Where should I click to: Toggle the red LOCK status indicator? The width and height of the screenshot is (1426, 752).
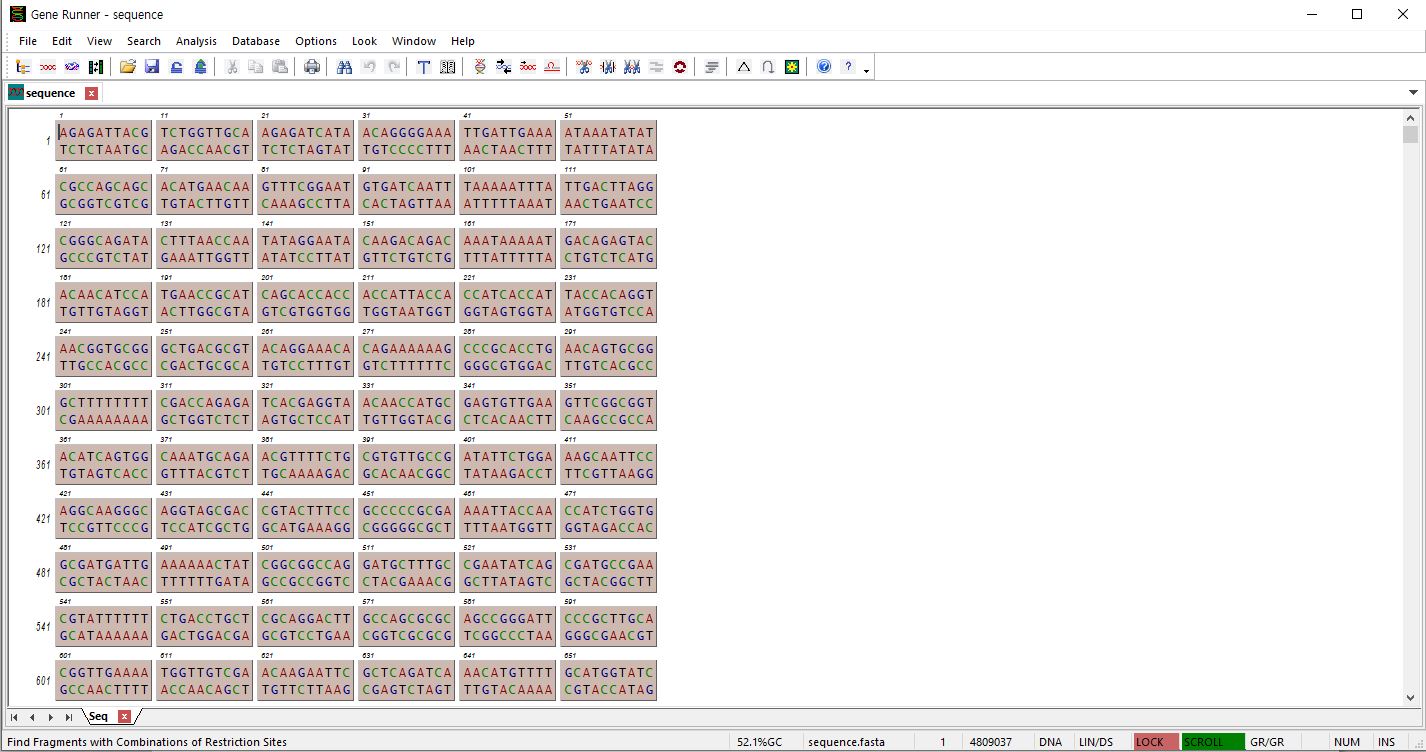tap(1156, 742)
